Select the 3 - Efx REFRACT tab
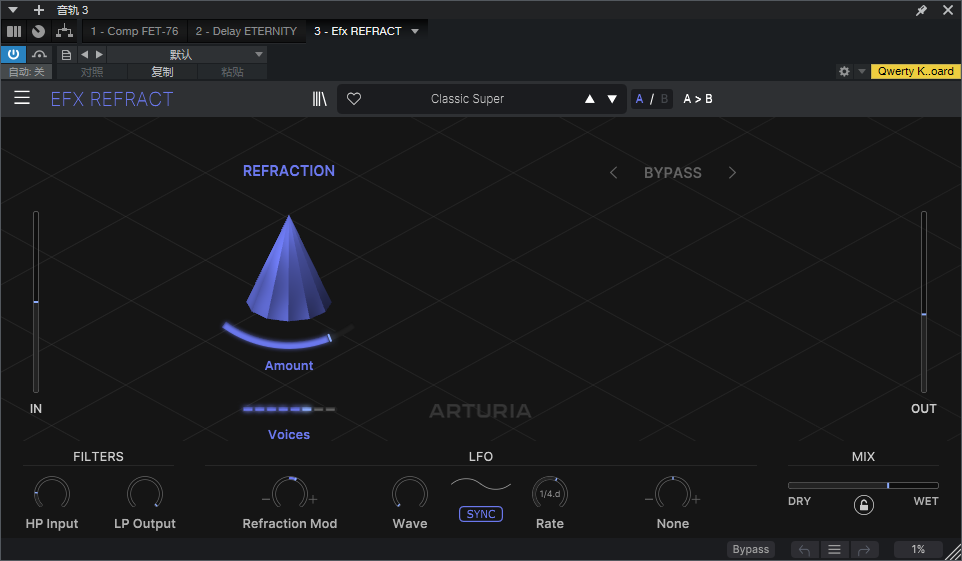This screenshot has width=962, height=561. pos(358,31)
